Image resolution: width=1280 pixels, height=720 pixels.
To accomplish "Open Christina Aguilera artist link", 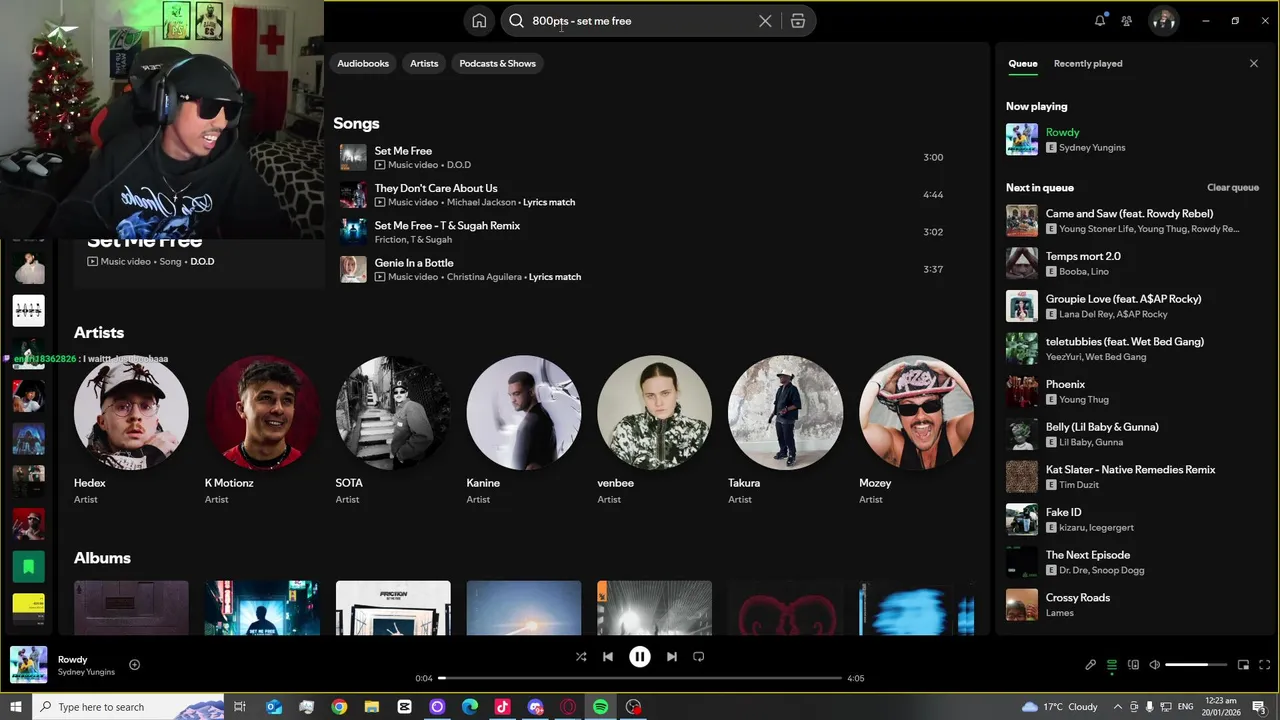I will [x=484, y=277].
